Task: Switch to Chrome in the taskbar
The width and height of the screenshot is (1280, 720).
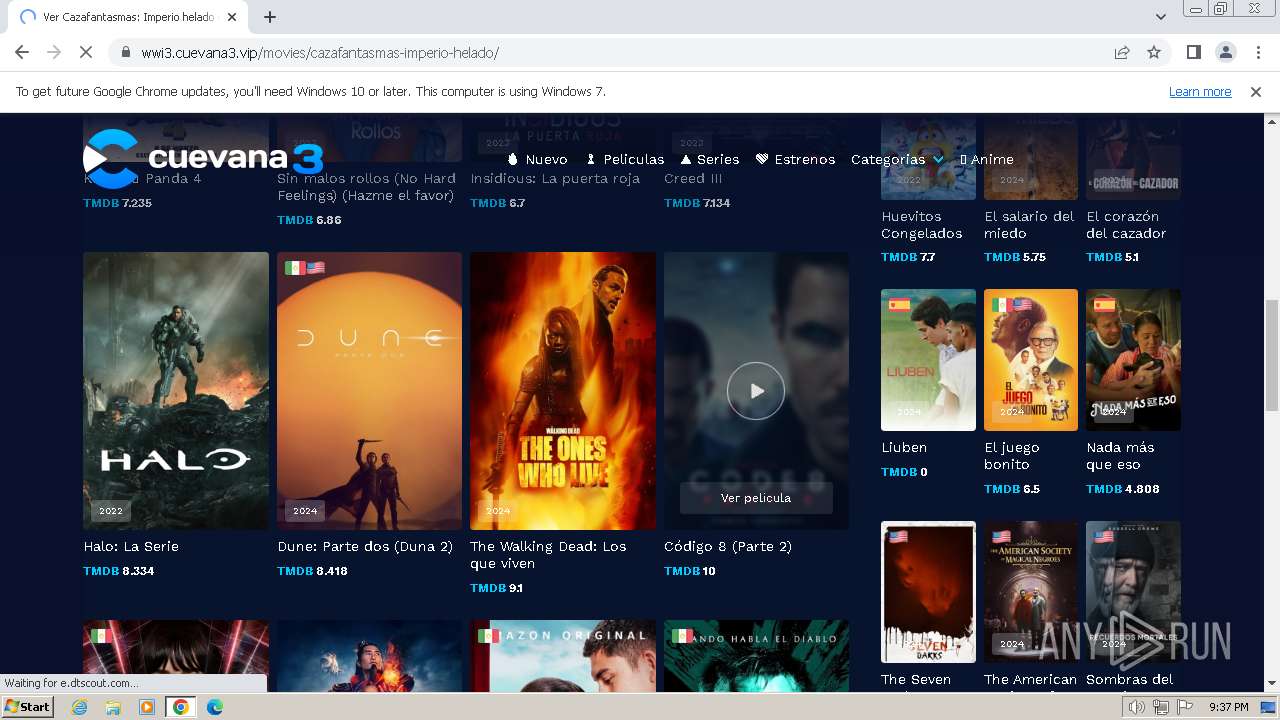Action: pos(181,707)
